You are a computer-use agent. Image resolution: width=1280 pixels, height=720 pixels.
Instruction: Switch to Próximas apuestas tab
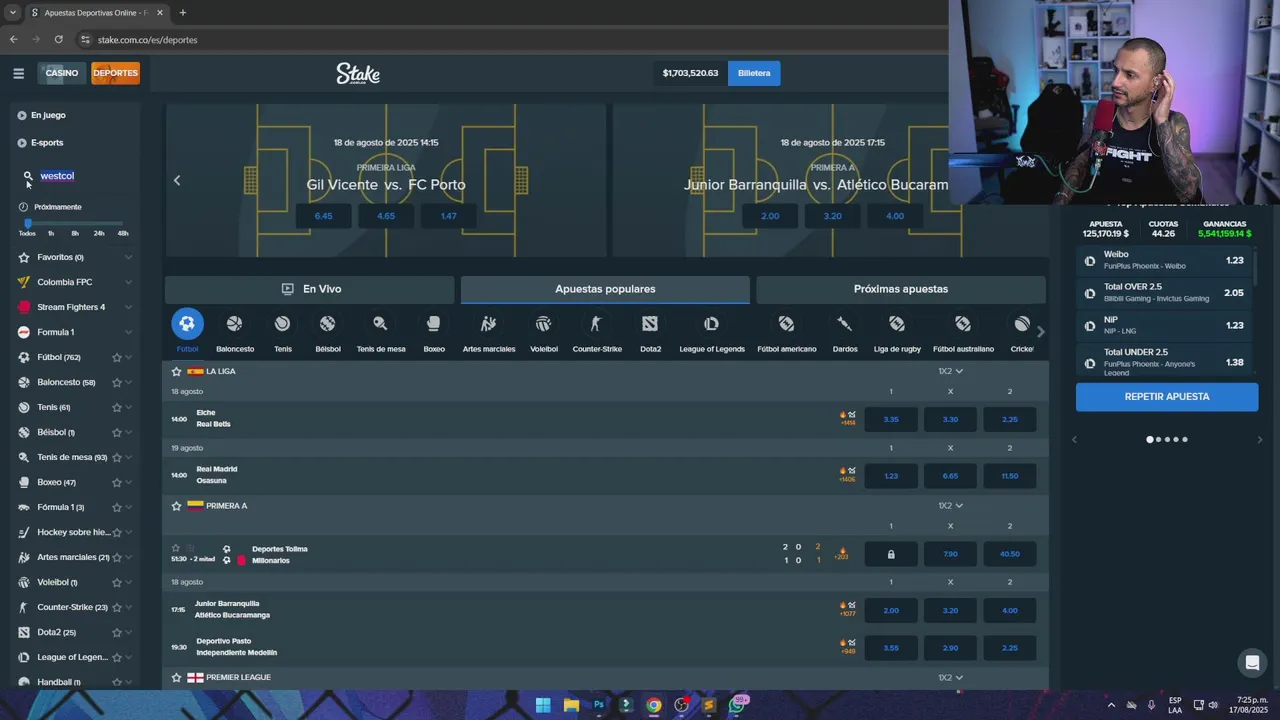[901, 289]
